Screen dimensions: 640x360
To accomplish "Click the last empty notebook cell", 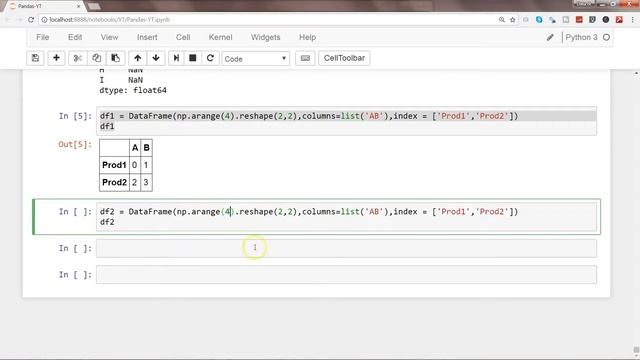I will (346, 275).
